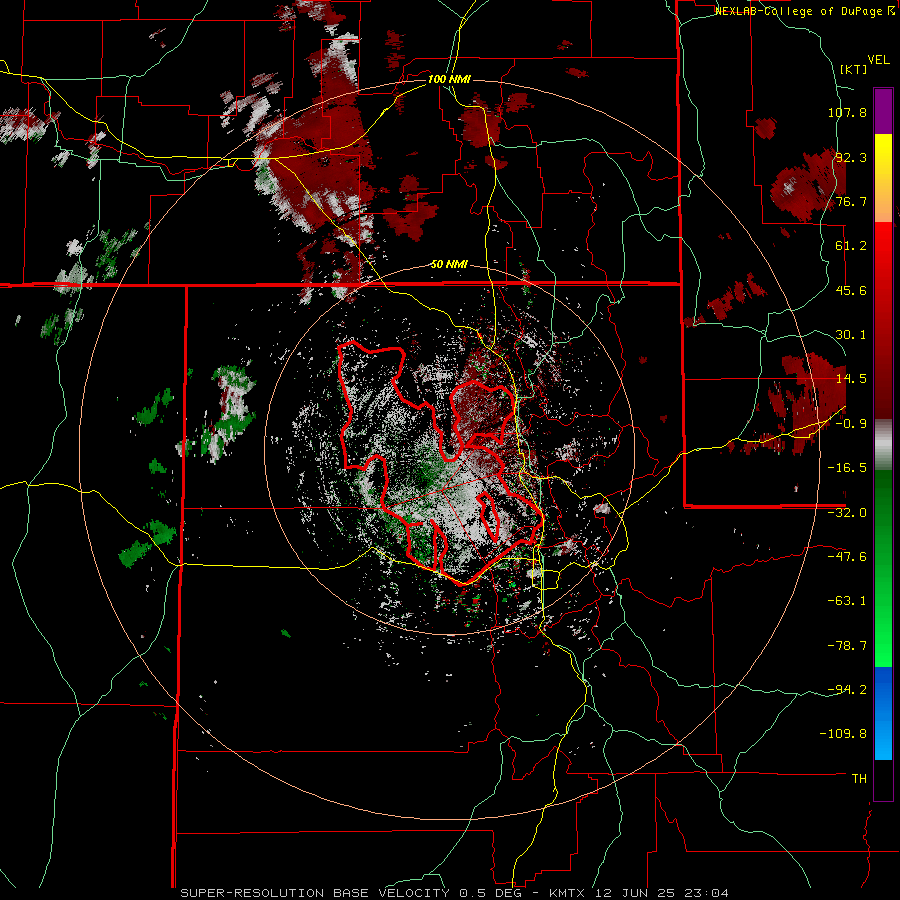
Task: Click the -16.5 scale value
Action: pyautogui.click(x=847, y=468)
